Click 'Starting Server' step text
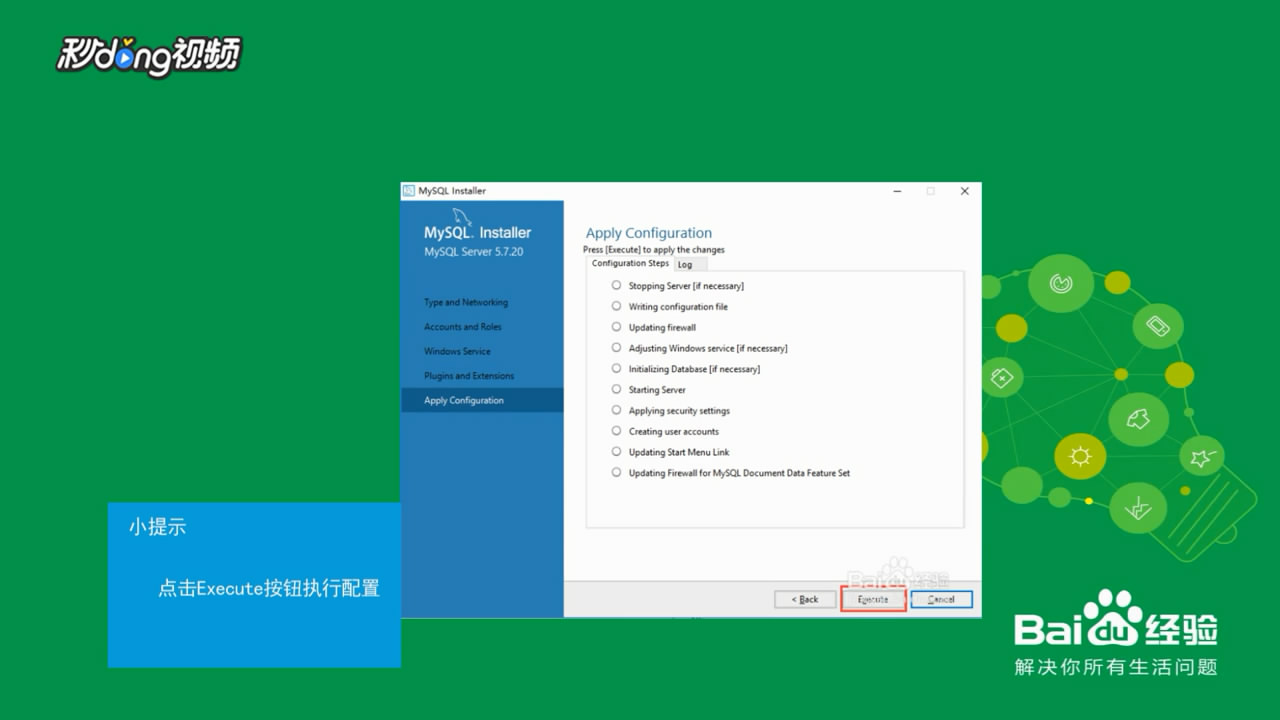The height and width of the screenshot is (720, 1280). pyautogui.click(x=657, y=390)
